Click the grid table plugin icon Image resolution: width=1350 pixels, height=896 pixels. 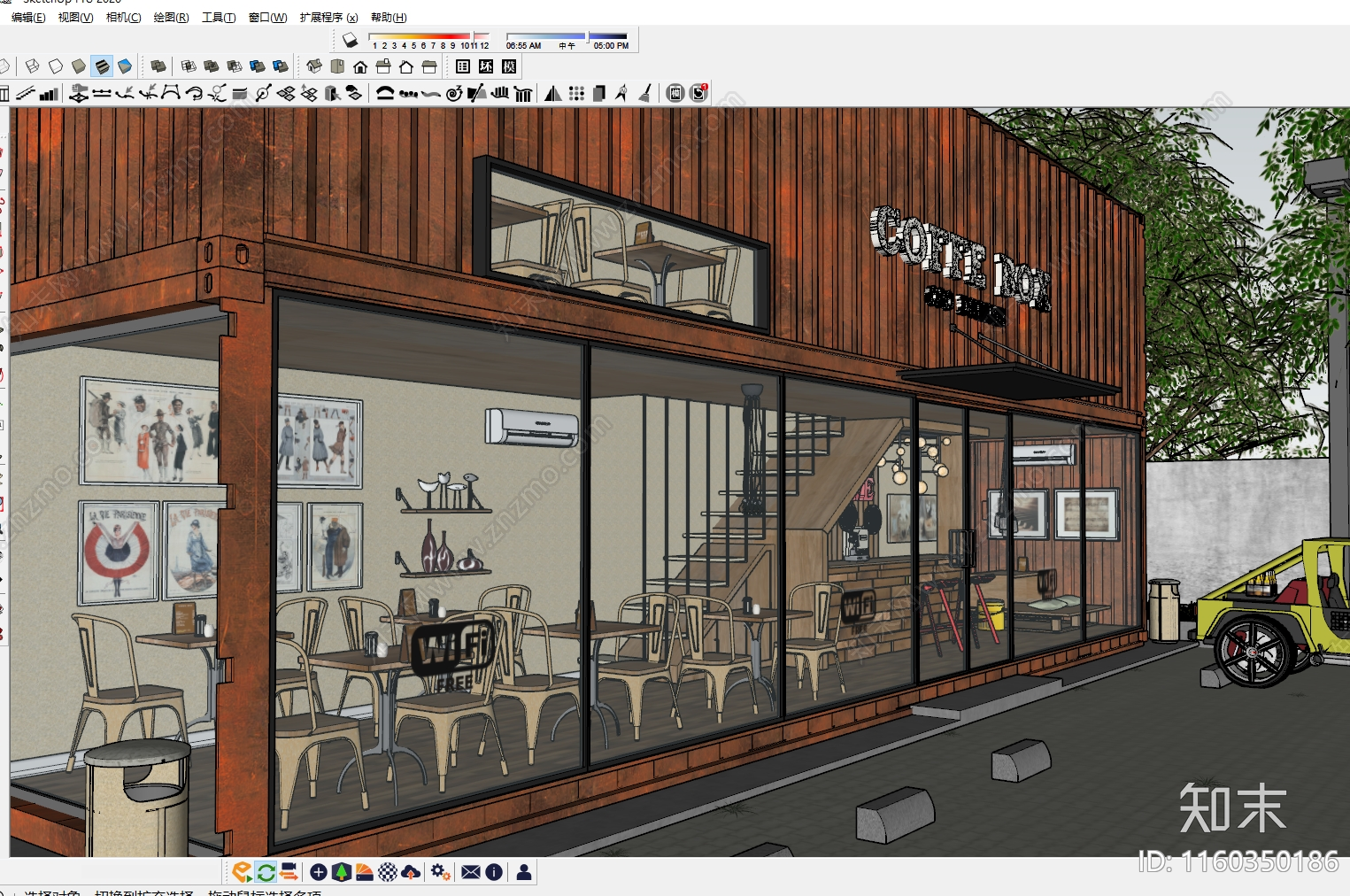(463, 66)
